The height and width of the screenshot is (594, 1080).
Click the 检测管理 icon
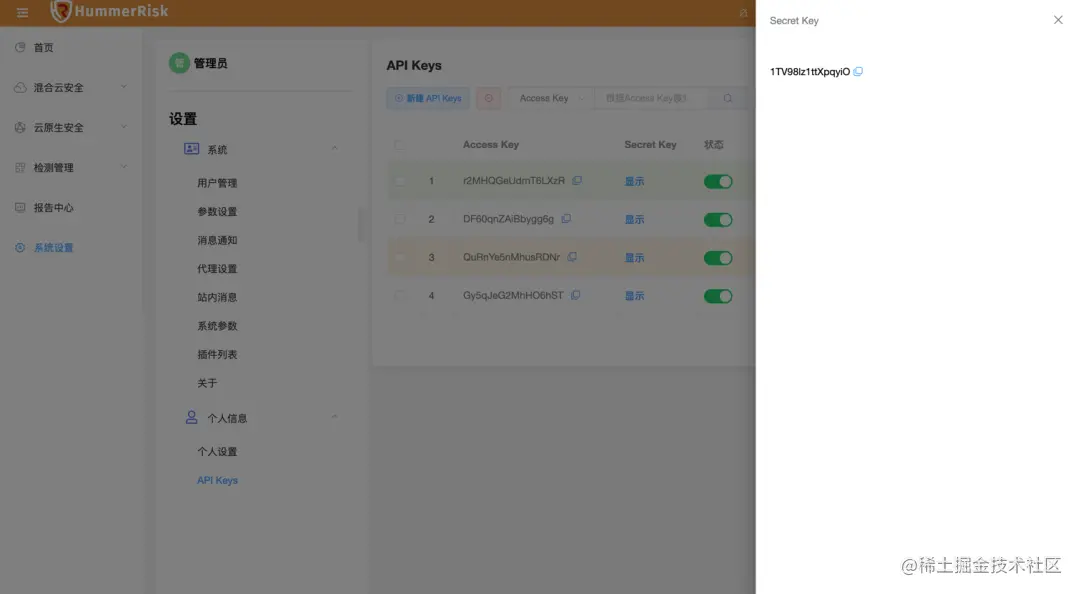click(20, 167)
